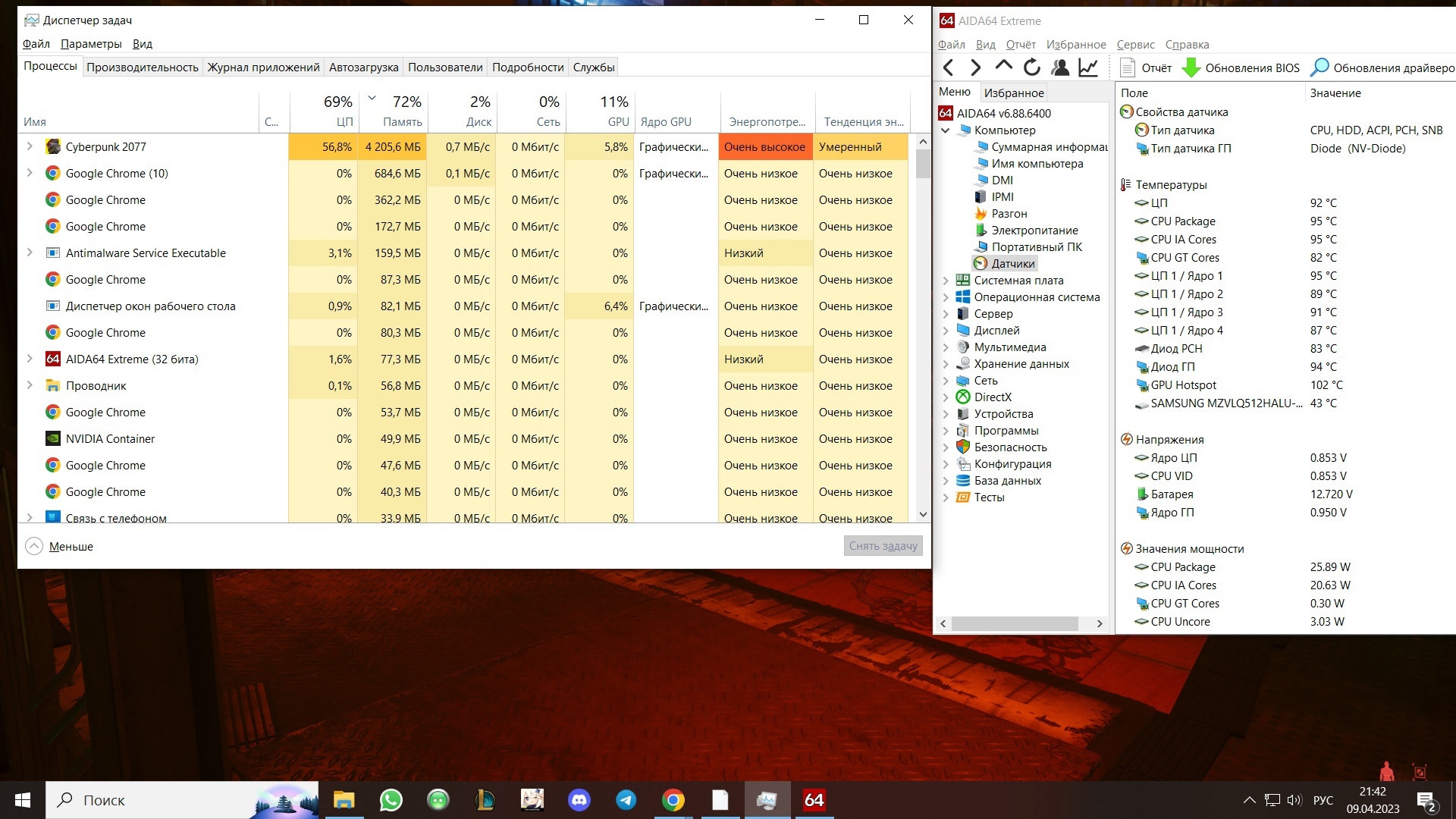The height and width of the screenshot is (819, 1456).
Task: Click AIDA64 user profile toolbar icon
Action: point(1060,67)
